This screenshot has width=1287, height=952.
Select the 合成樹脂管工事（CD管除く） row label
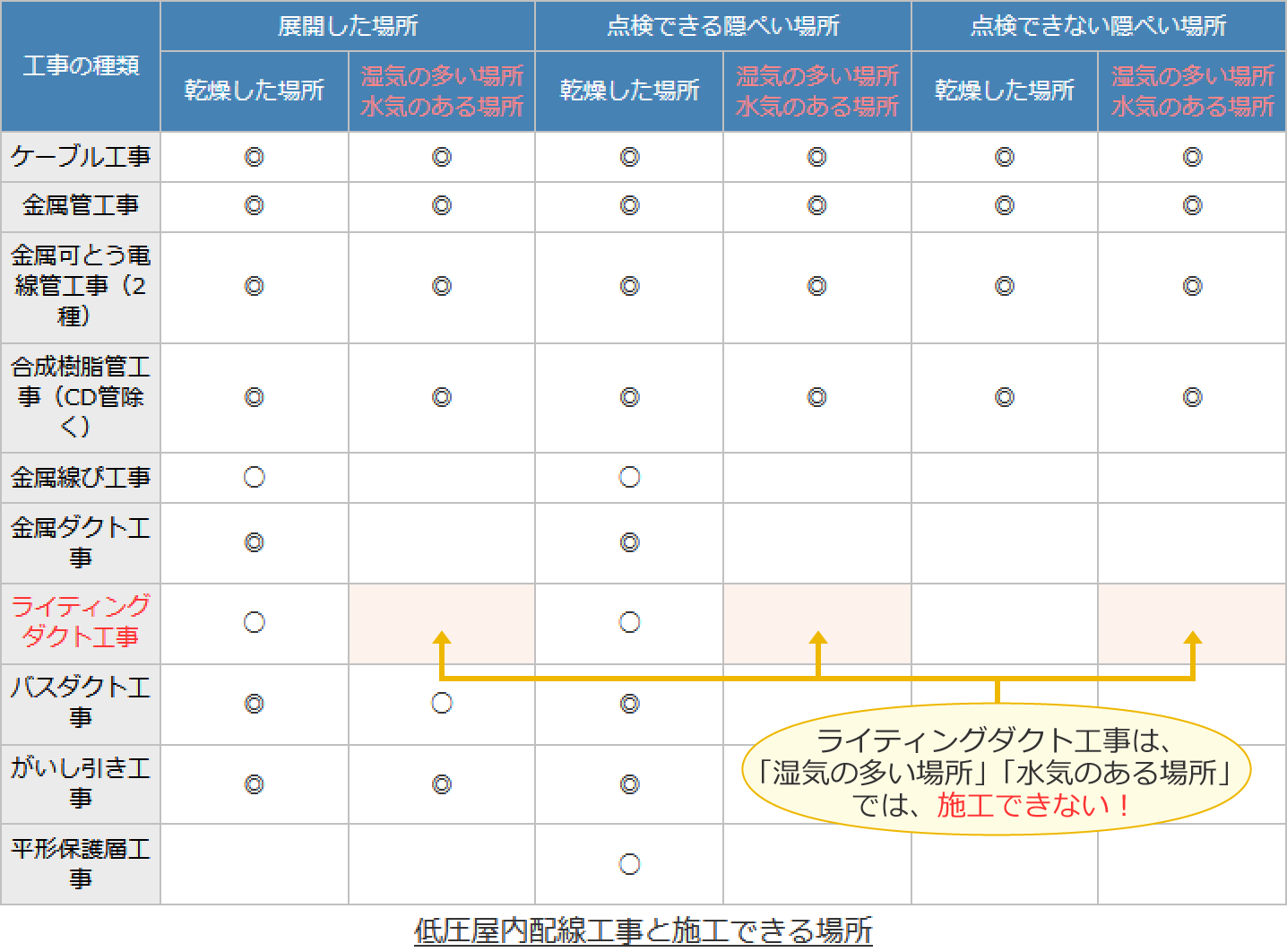click(81, 396)
